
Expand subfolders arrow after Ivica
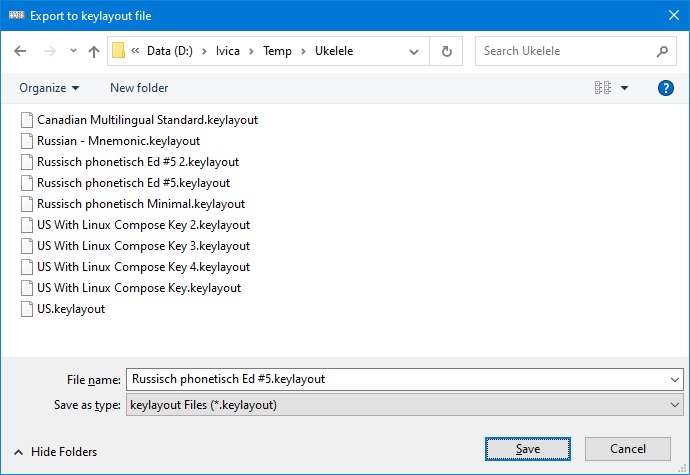pos(251,52)
